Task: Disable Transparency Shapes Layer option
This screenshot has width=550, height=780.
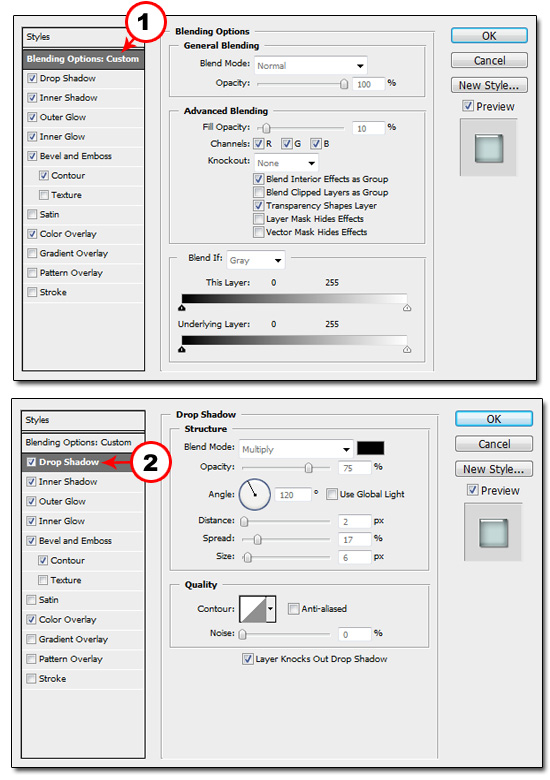Action: (259, 205)
